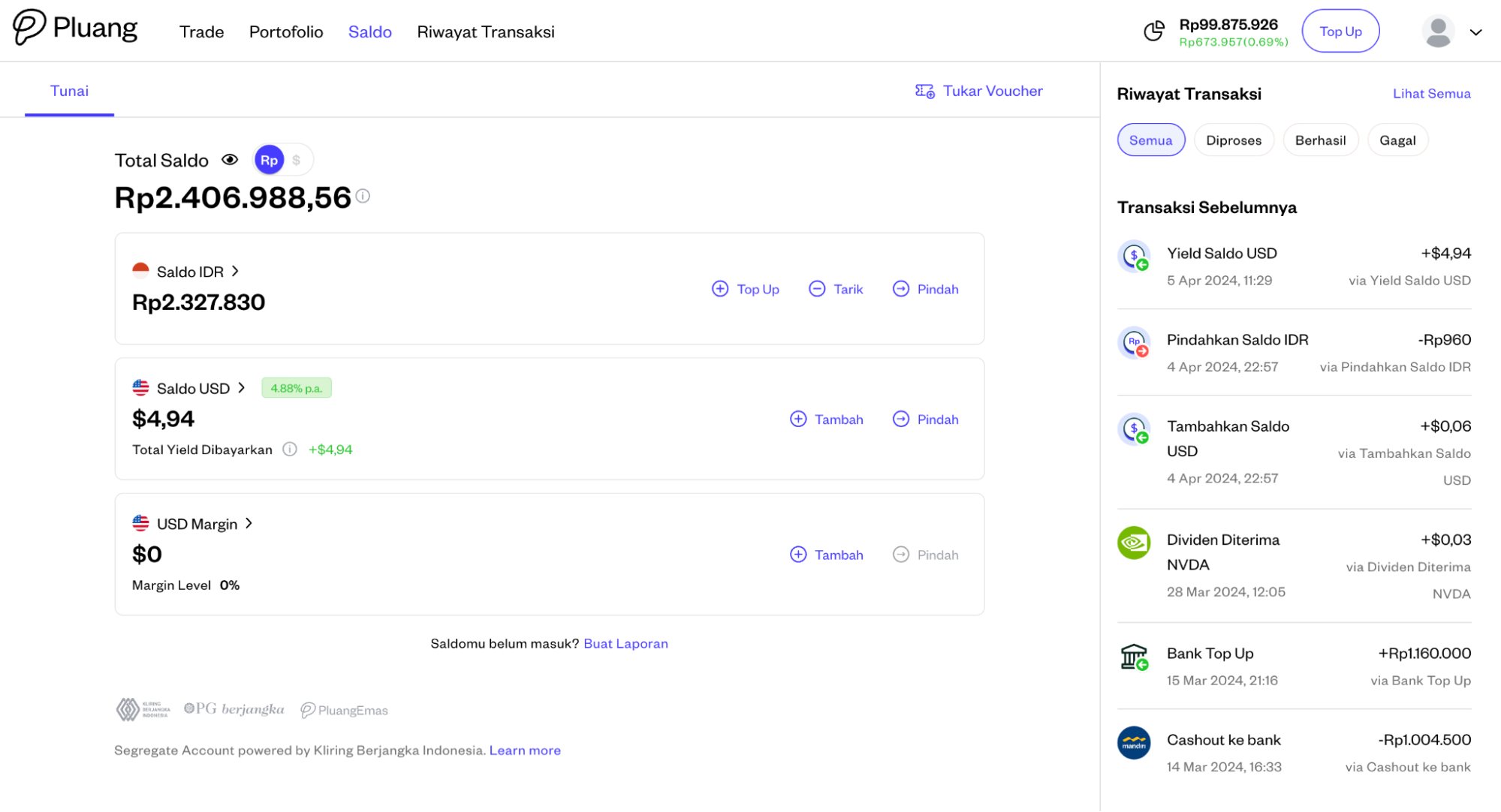Viewport: 1501px width, 812px height.
Task: Expand account menu chevron at top right
Action: pyautogui.click(x=1475, y=32)
